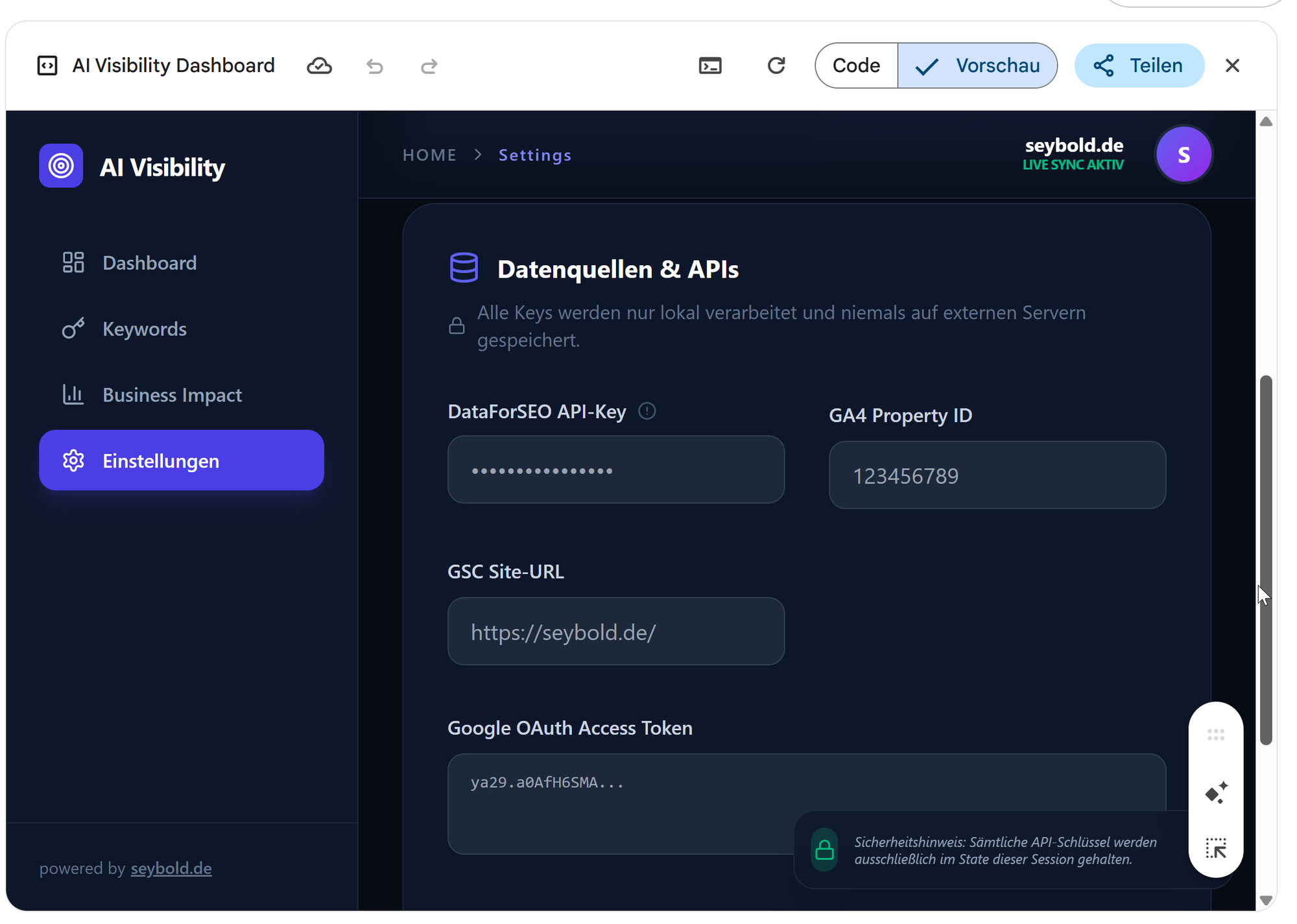Click the cloud saved status icon
Screen dimensions: 1297x924
[x=319, y=65]
